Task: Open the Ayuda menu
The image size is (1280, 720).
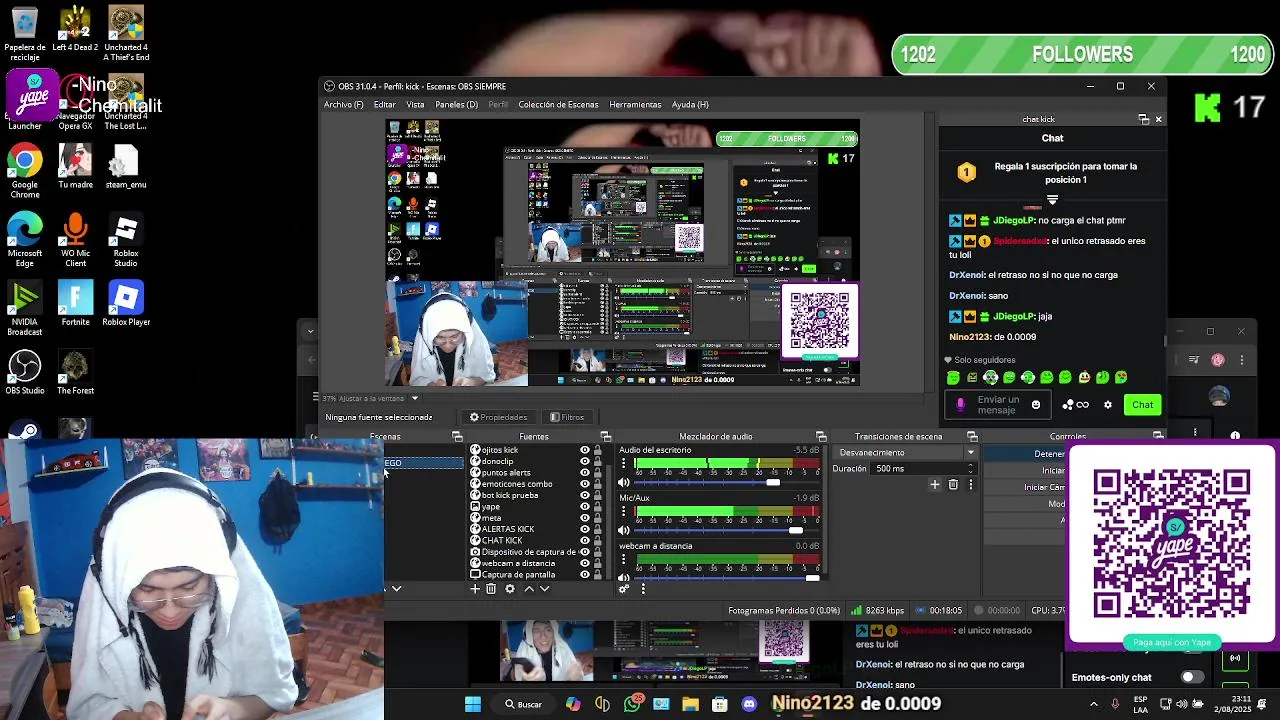Action: pos(690,105)
